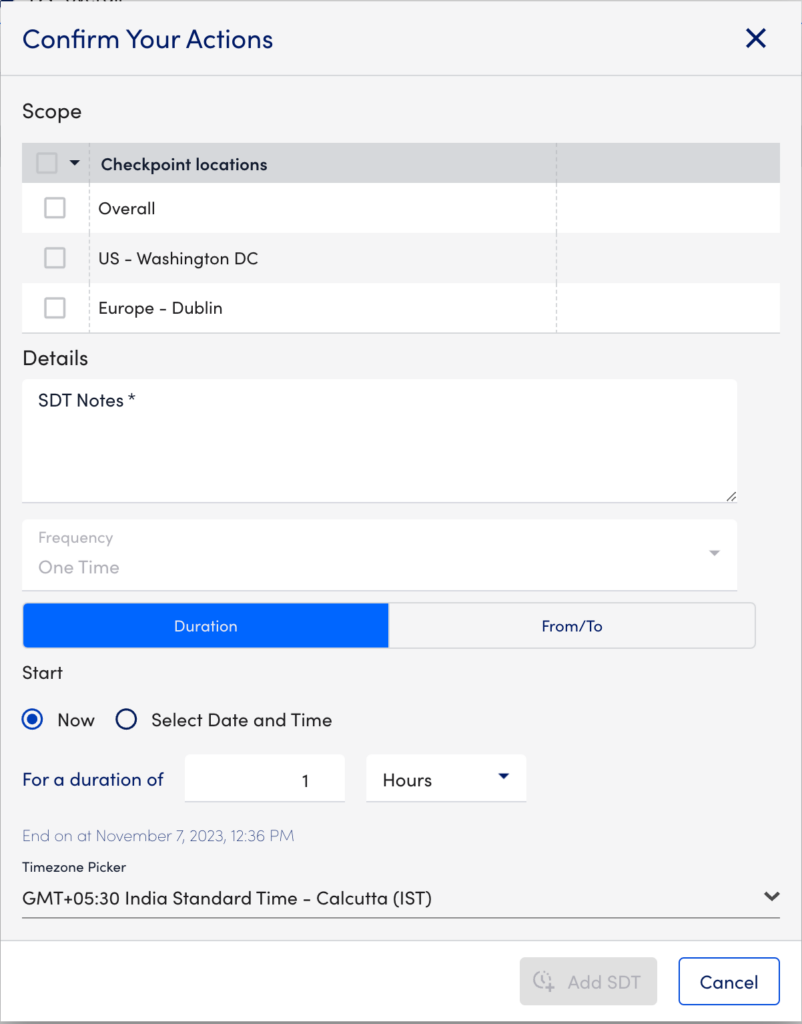The height and width of the screenshot is (1024, 802).
Task: Click the Cancel button
Action: (x=728, y=981)
